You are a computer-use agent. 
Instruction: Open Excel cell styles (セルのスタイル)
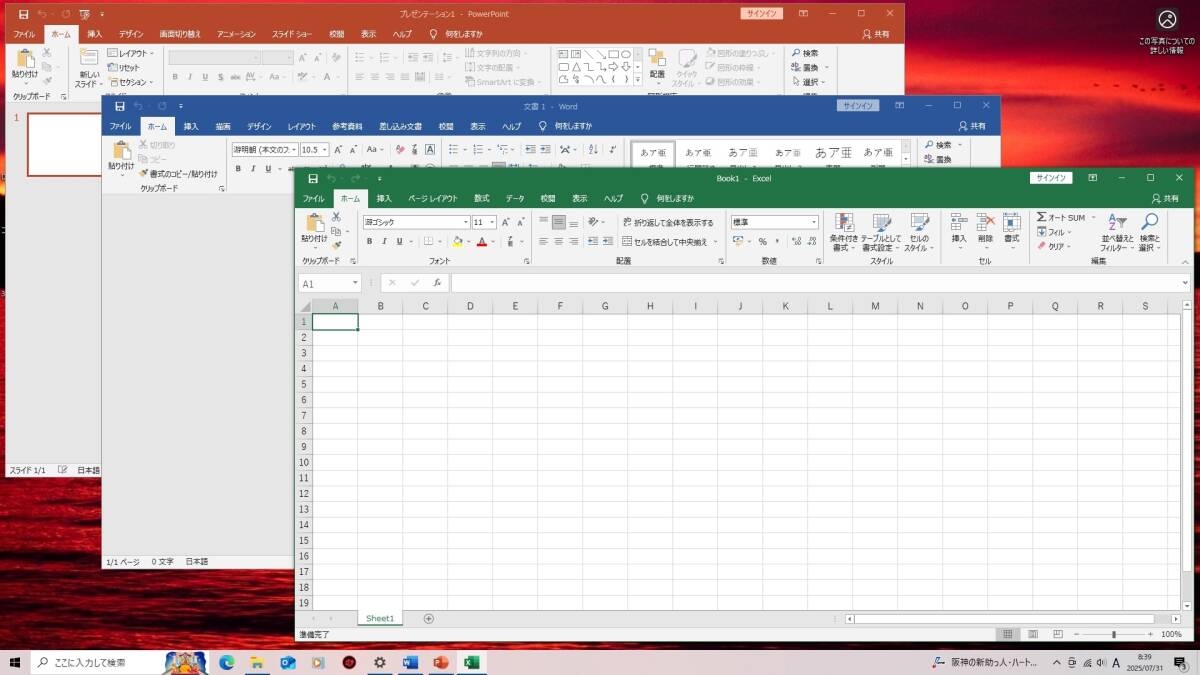918,232
